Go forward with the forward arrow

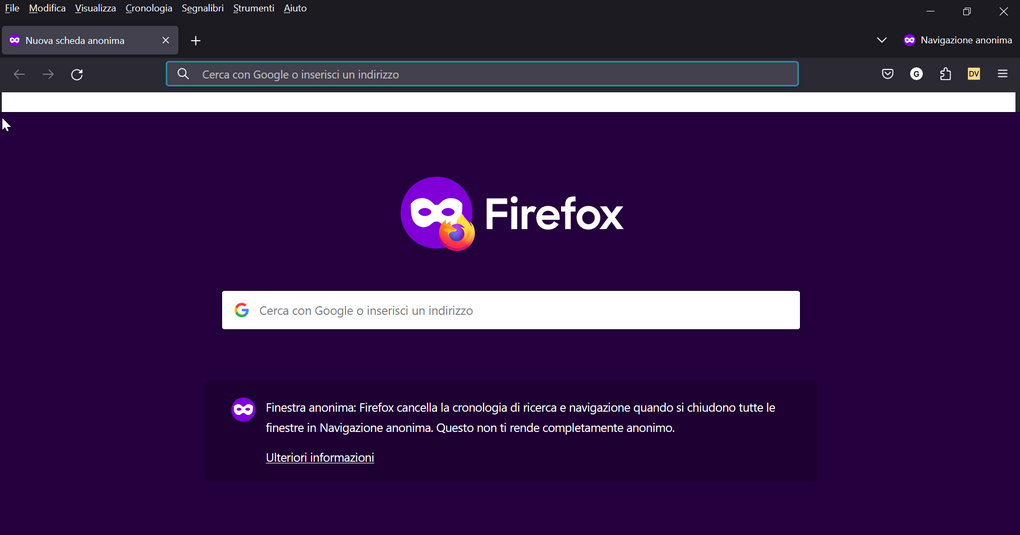pyautogui.click(x=48, y=74)
